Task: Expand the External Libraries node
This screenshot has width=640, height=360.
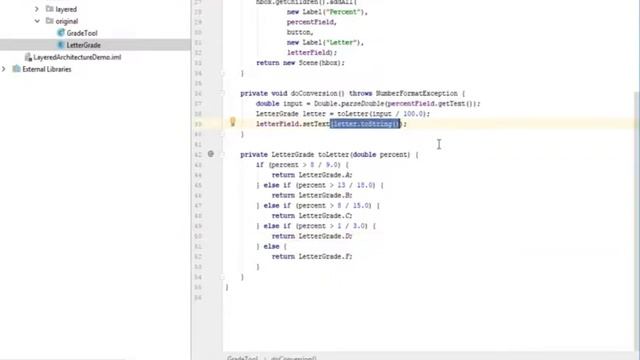Action: pyautogui.click(x=4, y=69)
